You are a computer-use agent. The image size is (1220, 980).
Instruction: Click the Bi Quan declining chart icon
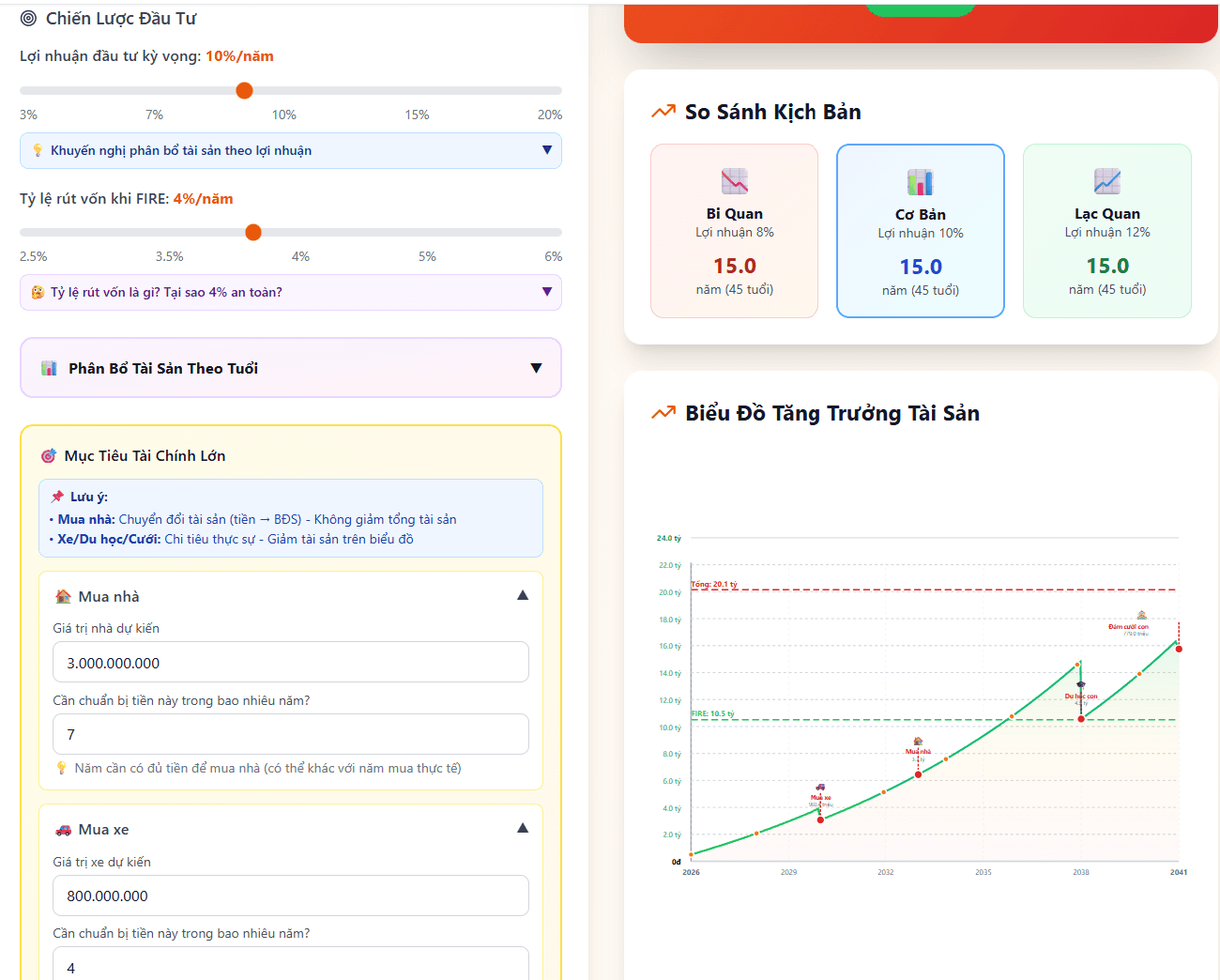(734, 181)
